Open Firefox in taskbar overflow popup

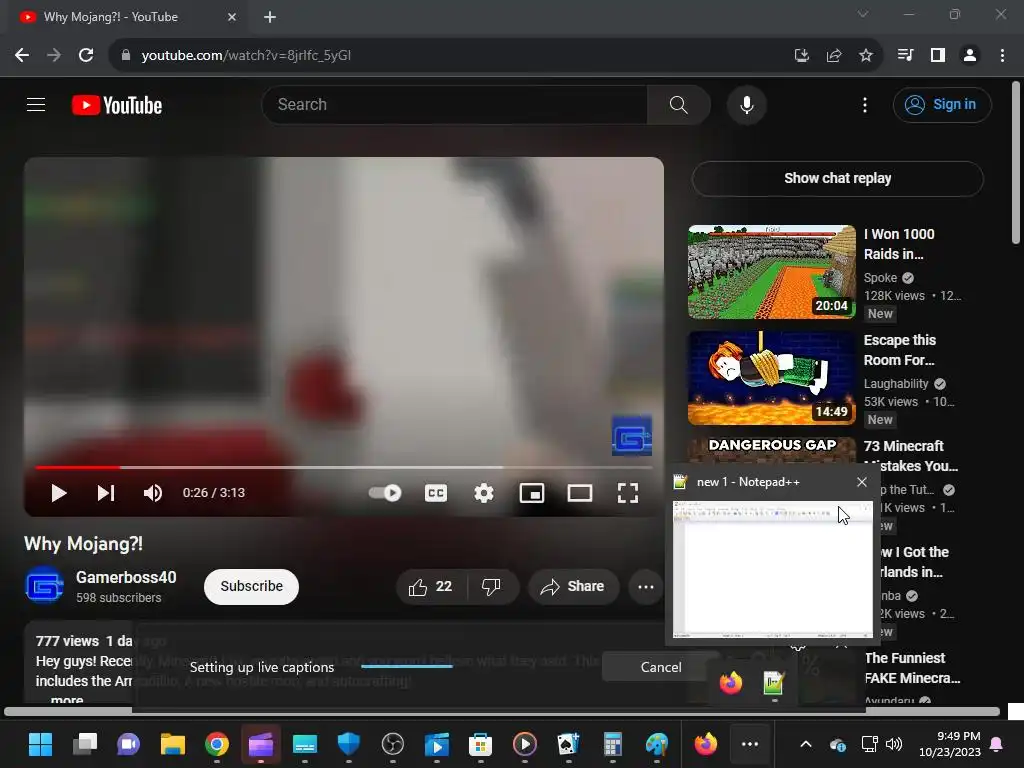[731, 683]
